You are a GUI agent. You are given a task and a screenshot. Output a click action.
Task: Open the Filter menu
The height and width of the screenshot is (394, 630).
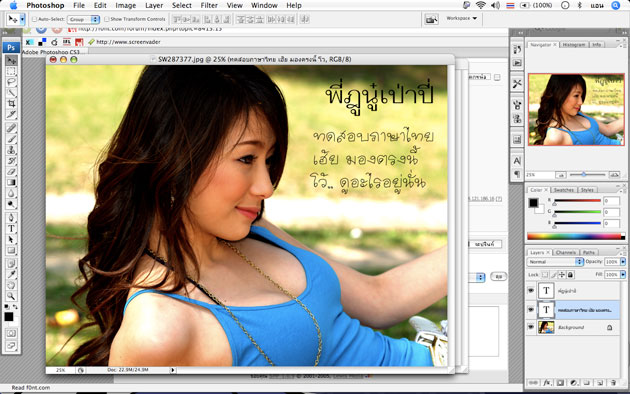[209, 5]
